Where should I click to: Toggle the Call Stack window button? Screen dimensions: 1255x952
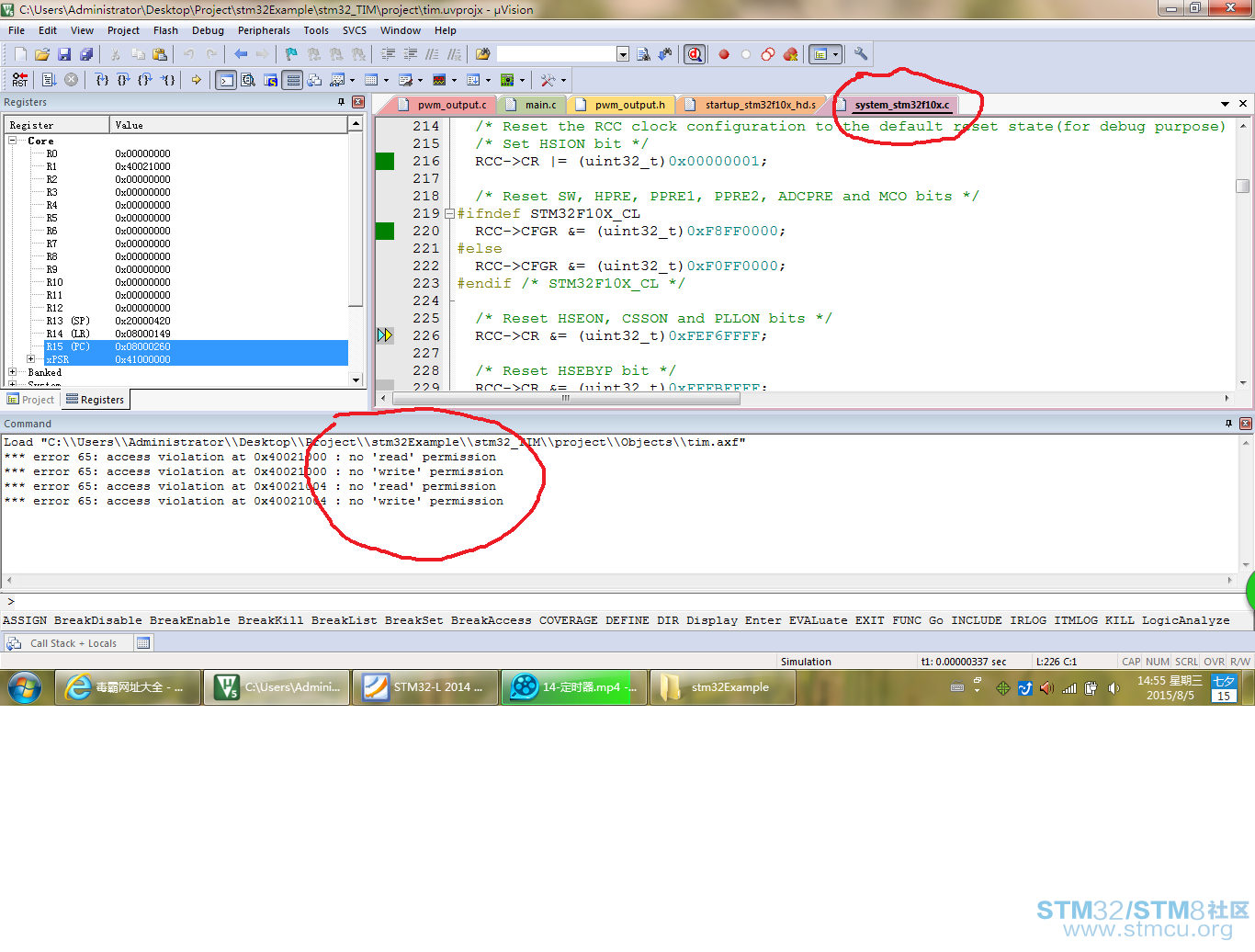coord(314,80)
